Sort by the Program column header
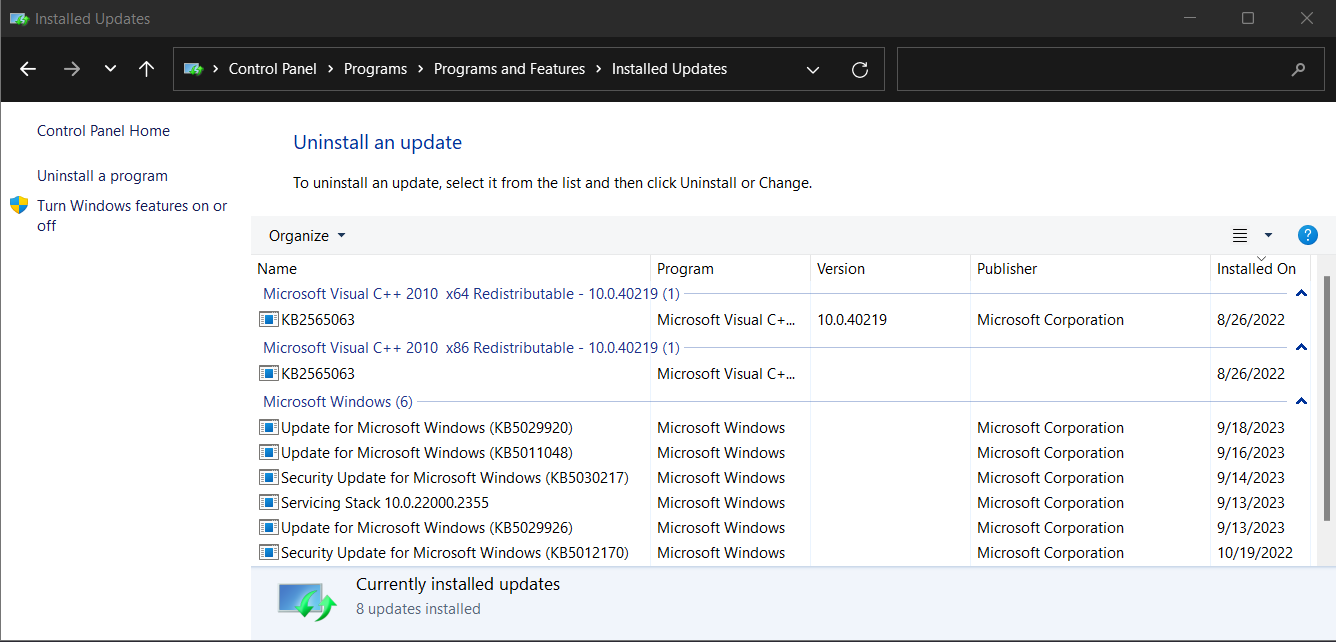 click(730, 269)
